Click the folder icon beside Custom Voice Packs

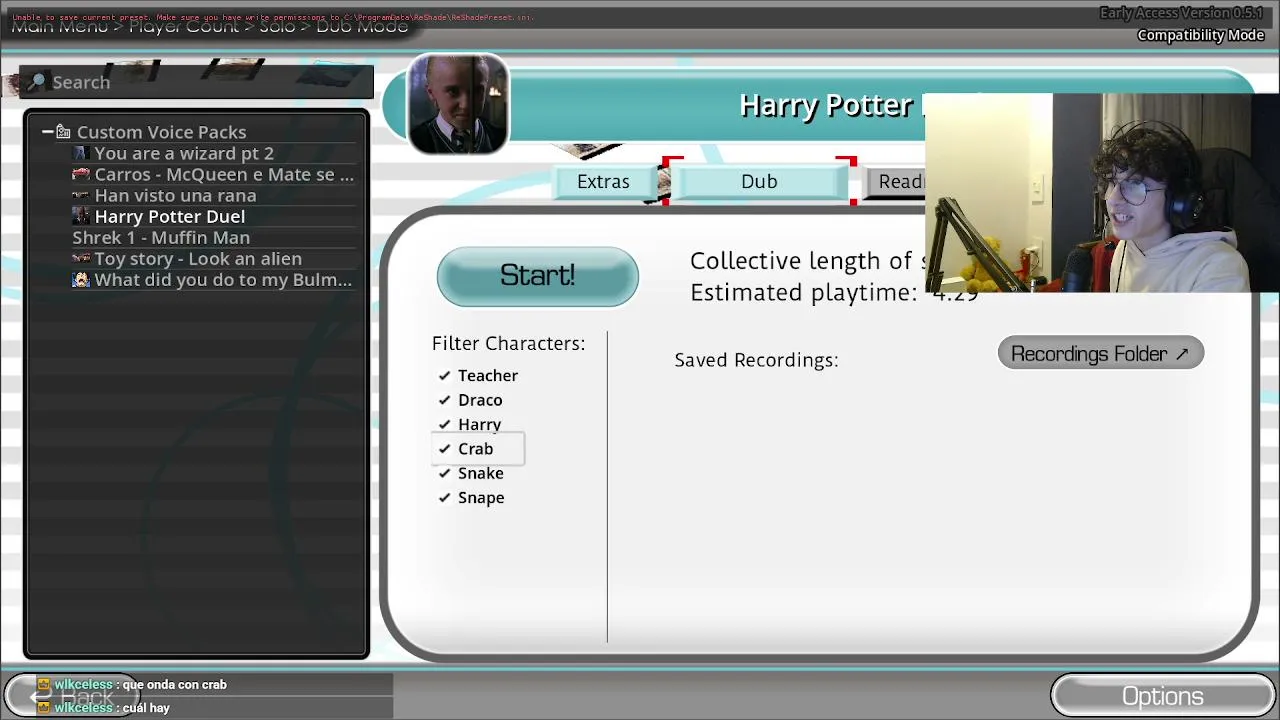pyautogui.click(x=63, y=132)
